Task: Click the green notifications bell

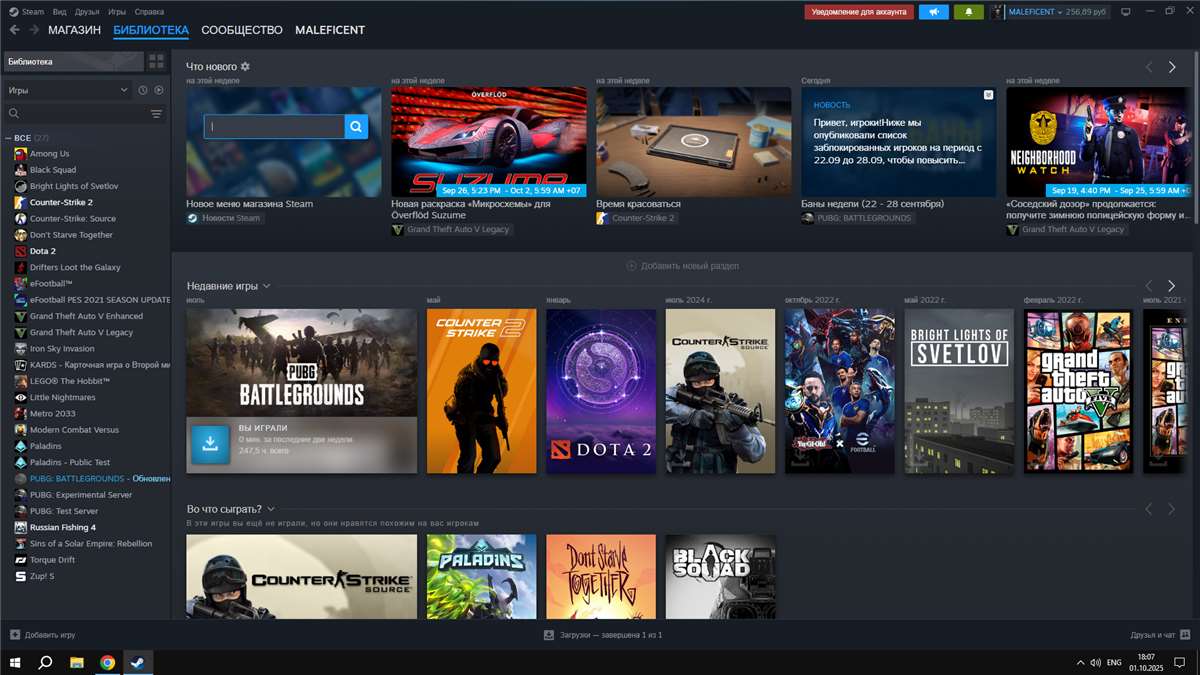Action: [x=968, y=12]
